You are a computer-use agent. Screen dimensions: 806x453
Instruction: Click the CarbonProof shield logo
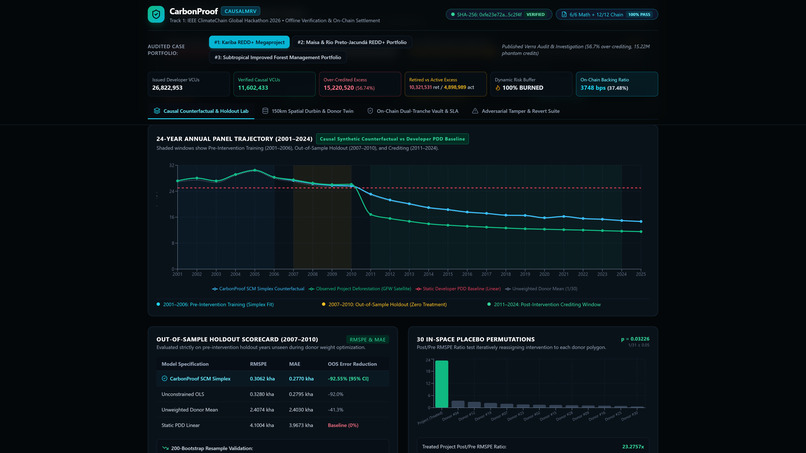[x=156, y=14]
